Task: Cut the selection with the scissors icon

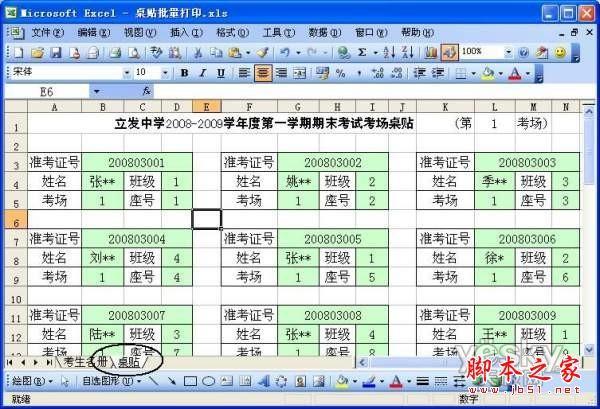Action: click(x=198, y=53)
